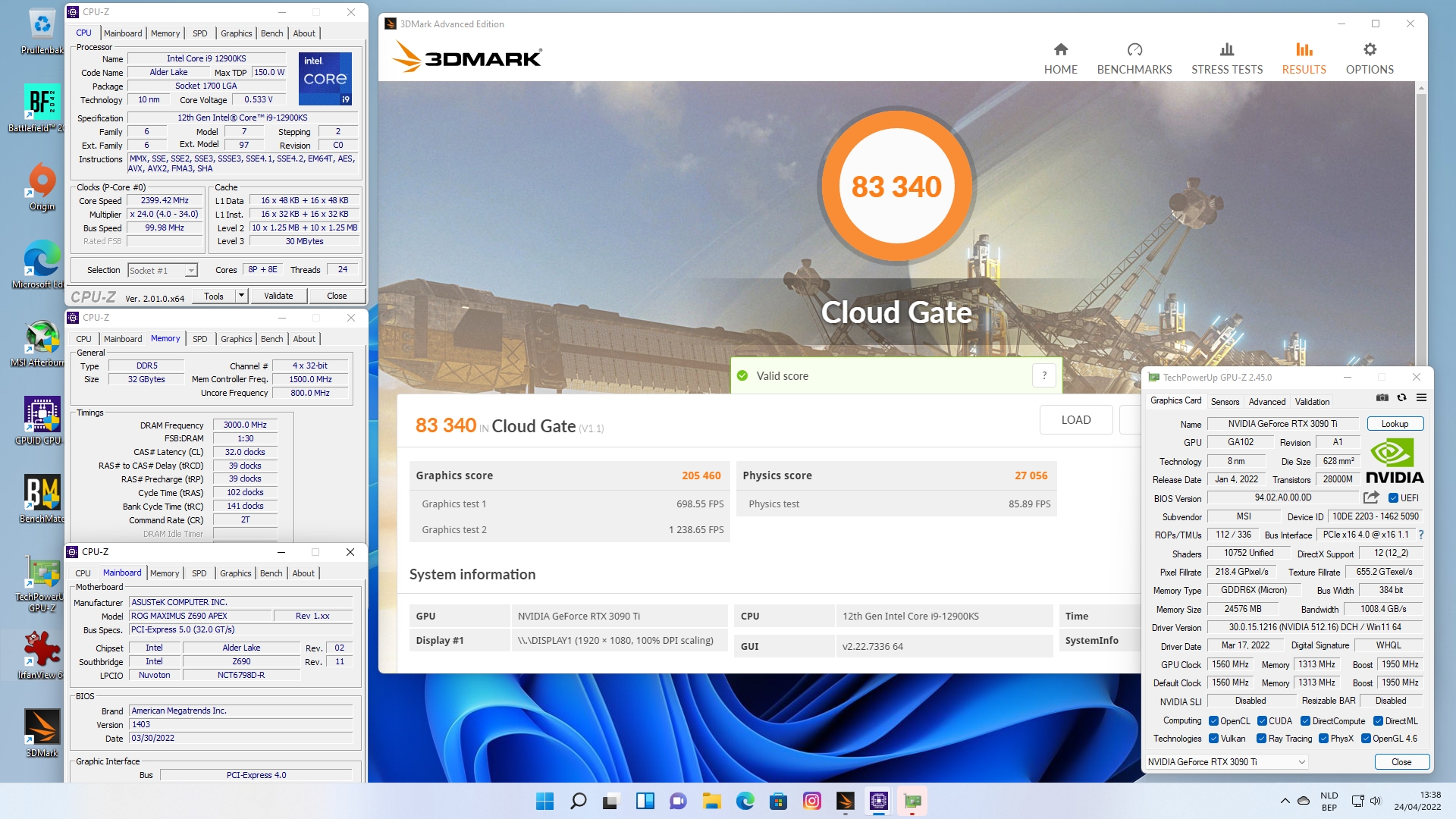Screen dimensions: 1456x819
Task: Switch to Advanced tab in GPU-Z
Action: click(x=1267, y=402)
